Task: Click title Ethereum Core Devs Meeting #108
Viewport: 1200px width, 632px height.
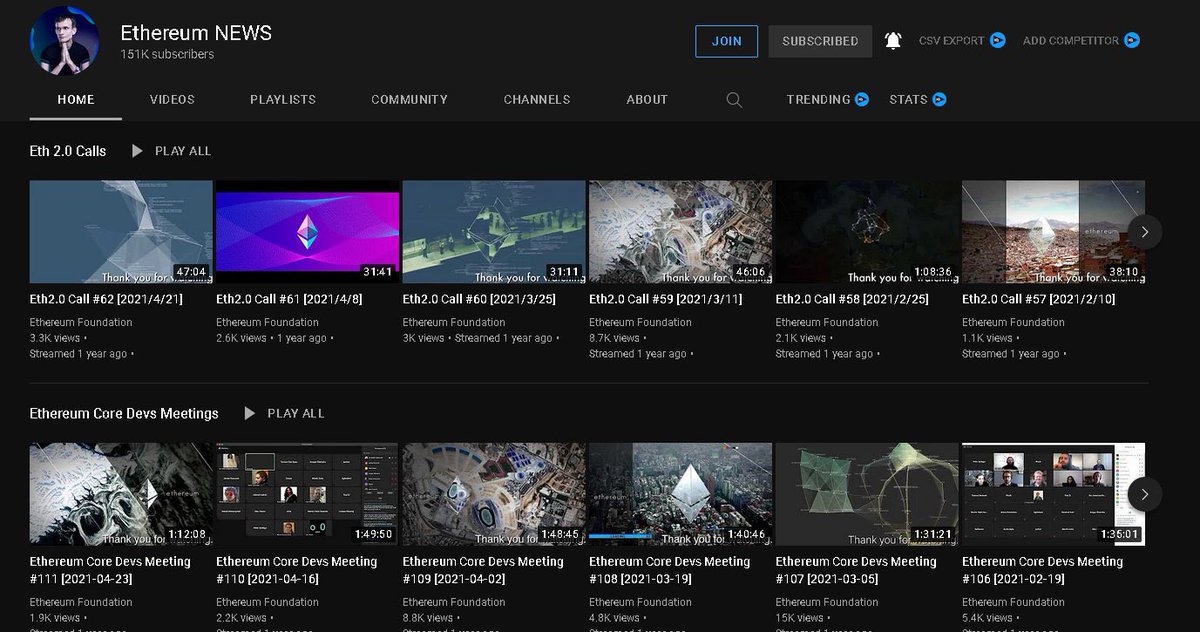Action: pyautogui.click(x=670, y=570)
